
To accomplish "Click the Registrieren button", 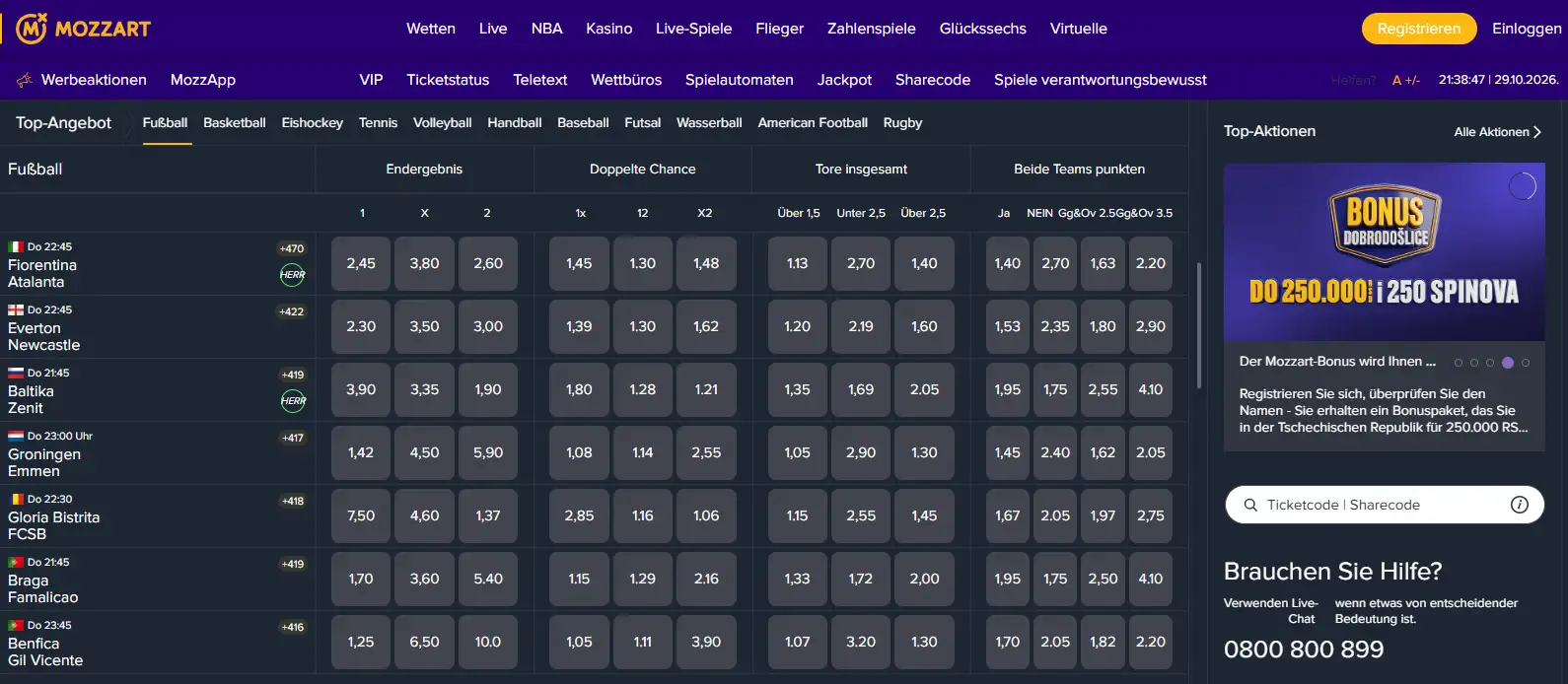I will 1419,29.
